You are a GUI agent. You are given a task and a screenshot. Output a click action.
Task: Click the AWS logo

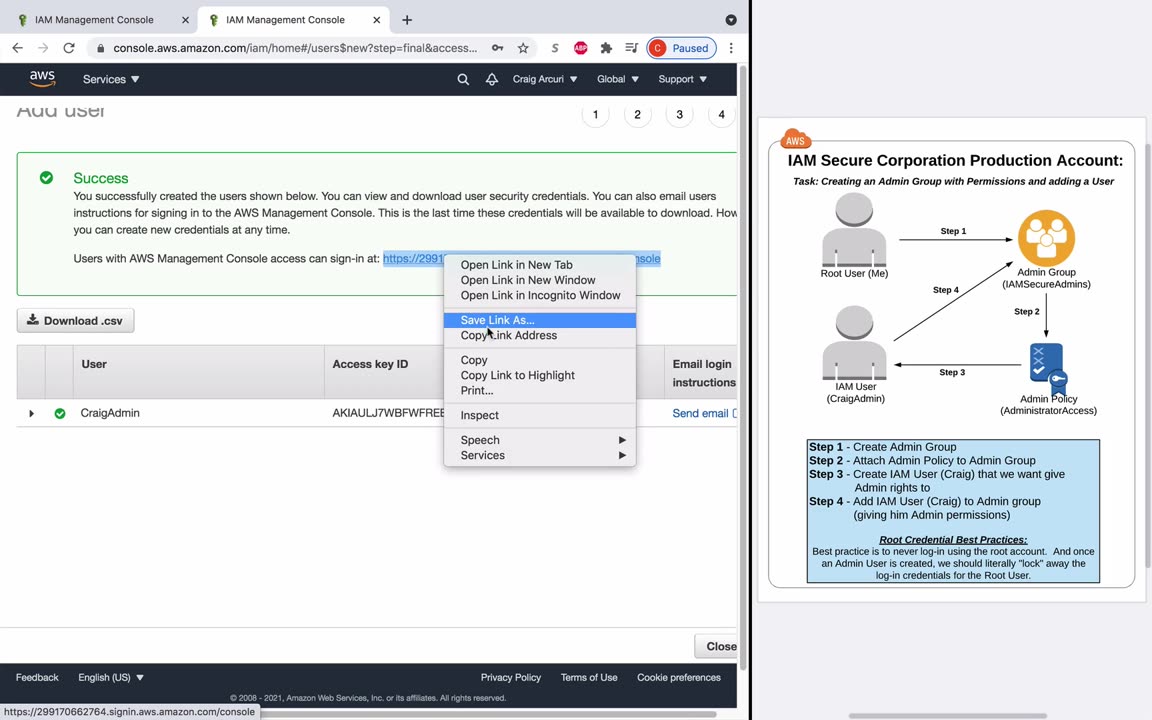coord(42,79)
